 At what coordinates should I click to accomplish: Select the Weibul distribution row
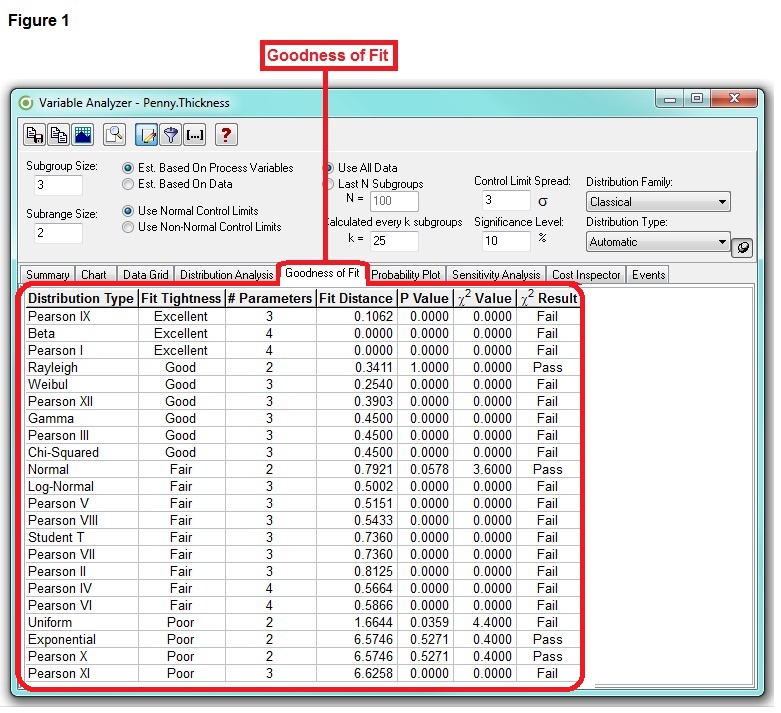point(303,385)
